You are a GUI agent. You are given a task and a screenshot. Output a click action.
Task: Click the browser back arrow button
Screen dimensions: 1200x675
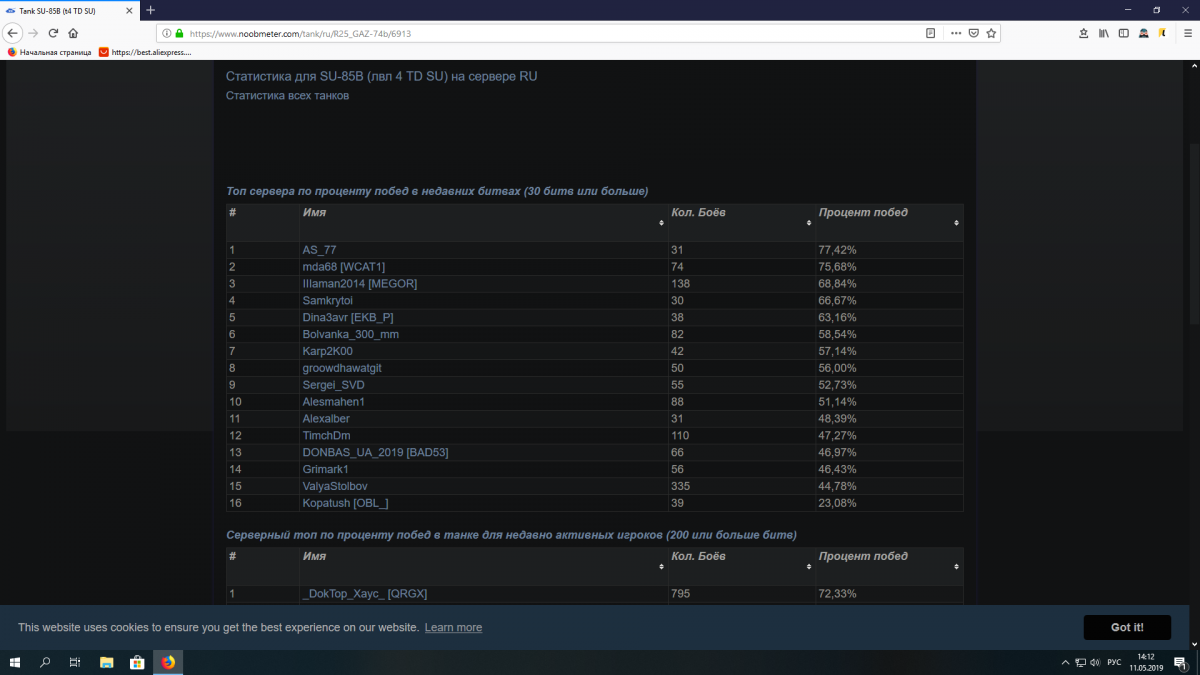pos(13,33)
